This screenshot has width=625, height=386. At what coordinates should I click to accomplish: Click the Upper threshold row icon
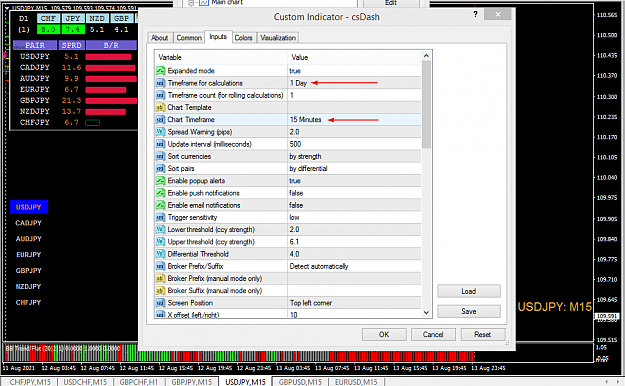point(160,242)
